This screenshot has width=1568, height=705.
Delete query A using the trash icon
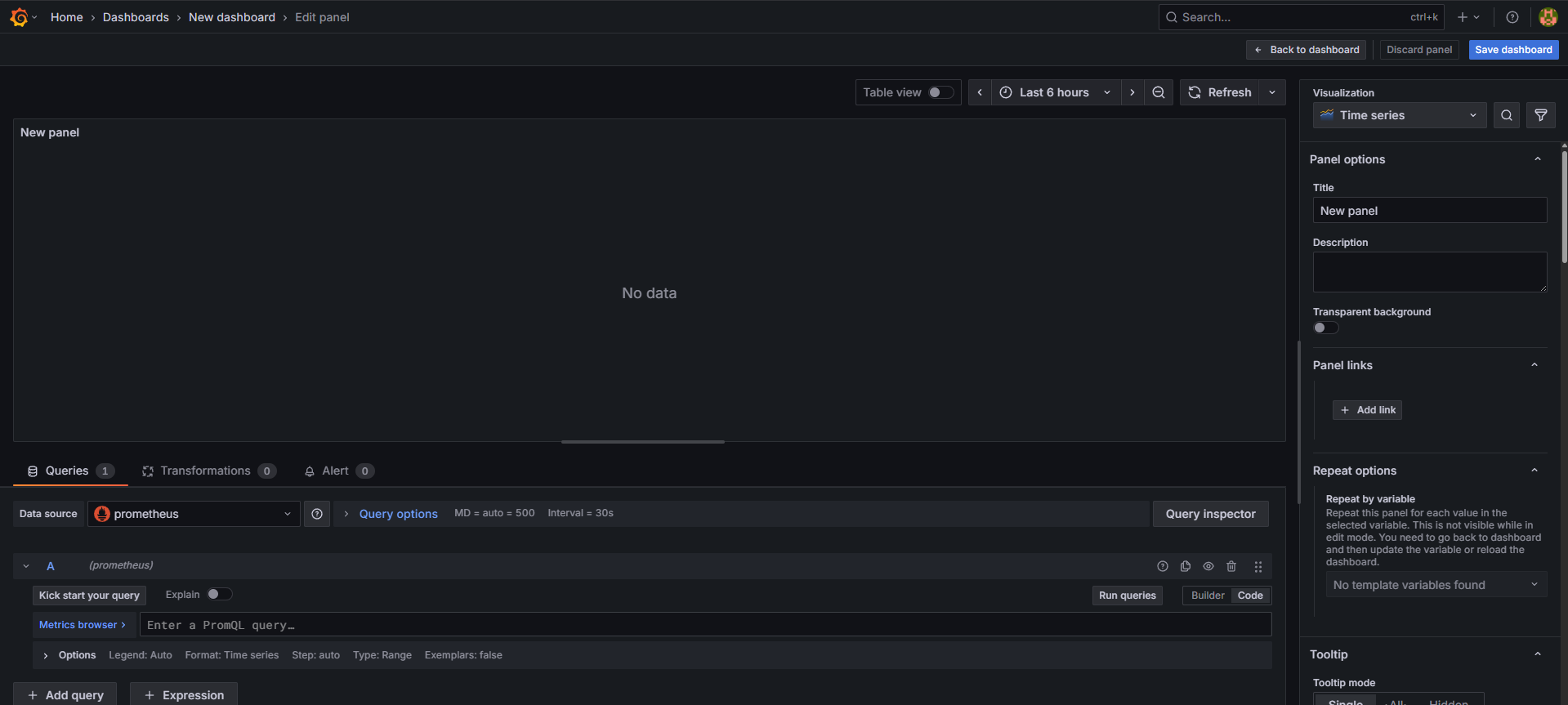1231,566
